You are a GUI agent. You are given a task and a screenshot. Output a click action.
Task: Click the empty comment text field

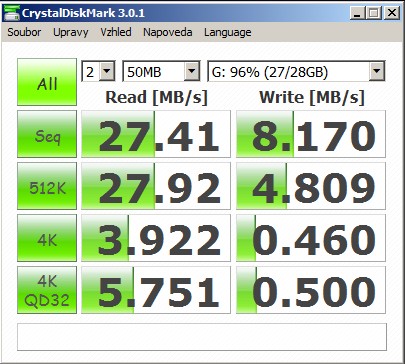tap(202, 337)
